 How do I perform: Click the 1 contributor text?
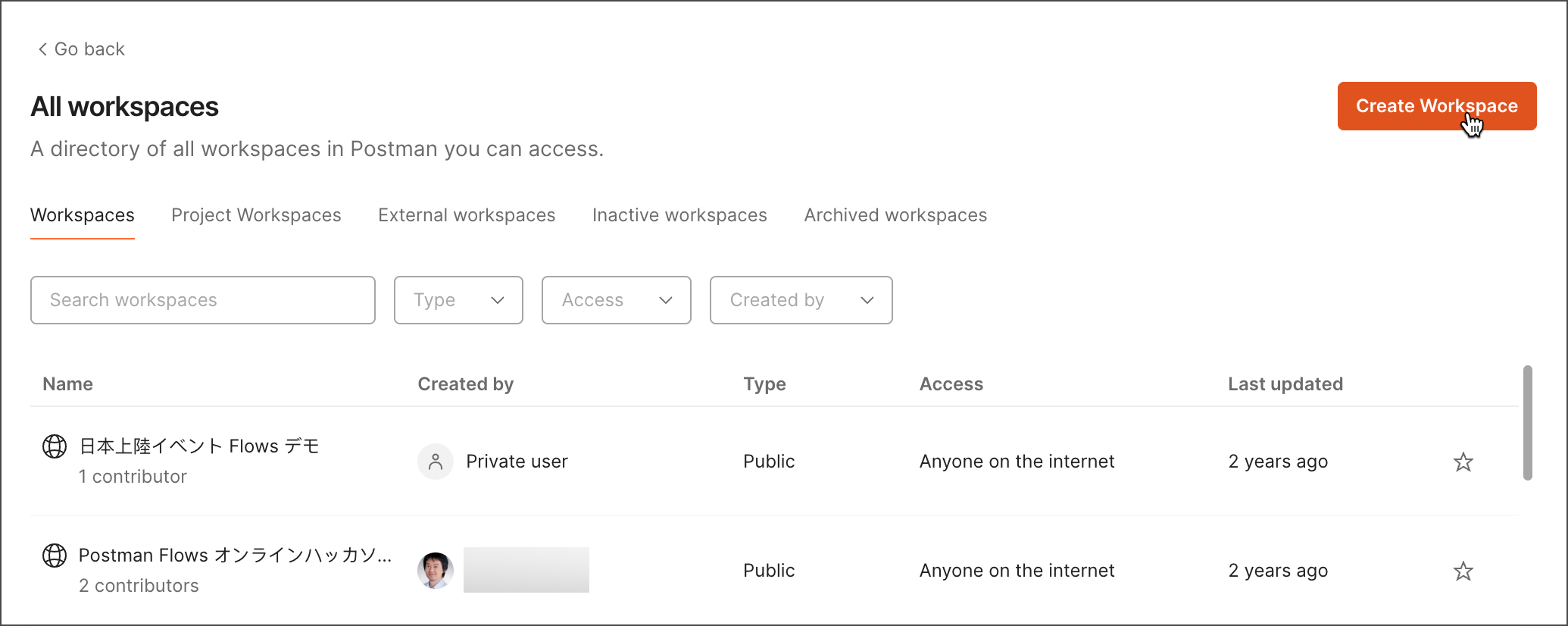tap(133, 477)
